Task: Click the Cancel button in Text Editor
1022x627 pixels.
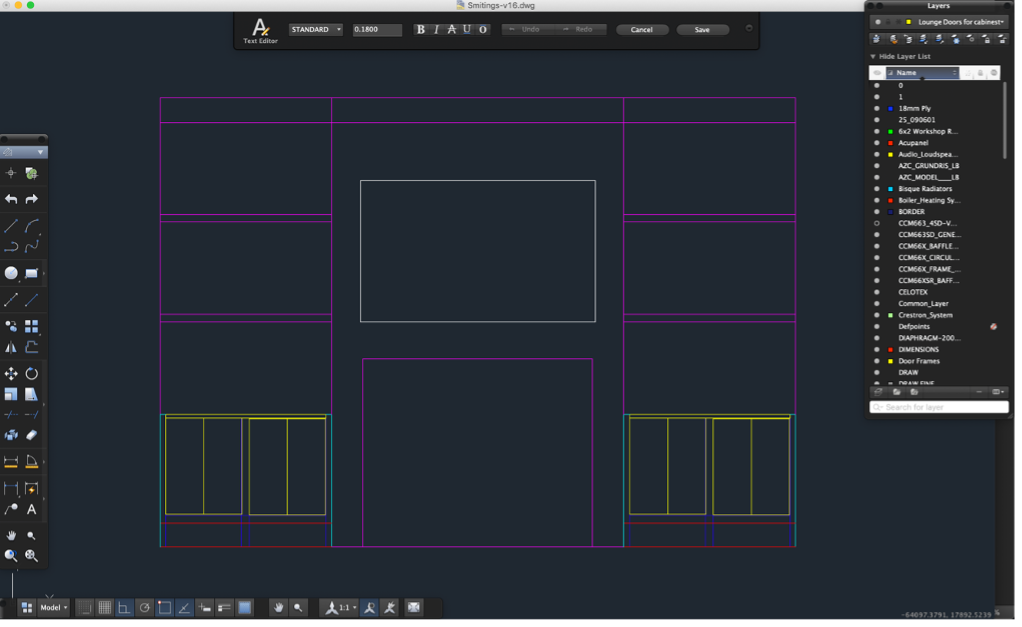Action: [x=641, y=29]
